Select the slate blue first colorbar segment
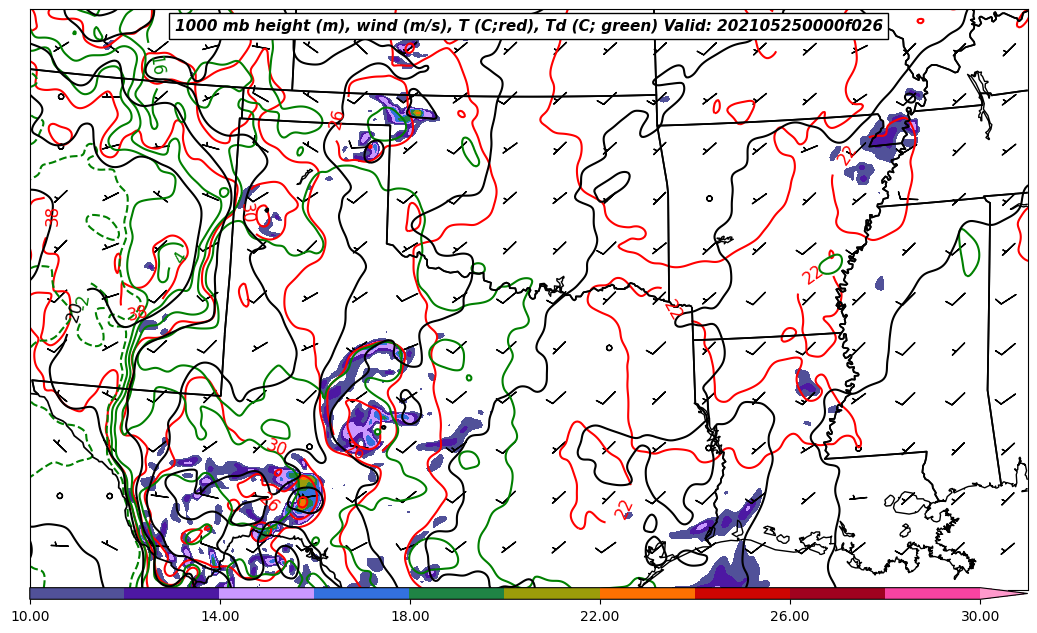The image size is (1037, 633). (77, 593)
